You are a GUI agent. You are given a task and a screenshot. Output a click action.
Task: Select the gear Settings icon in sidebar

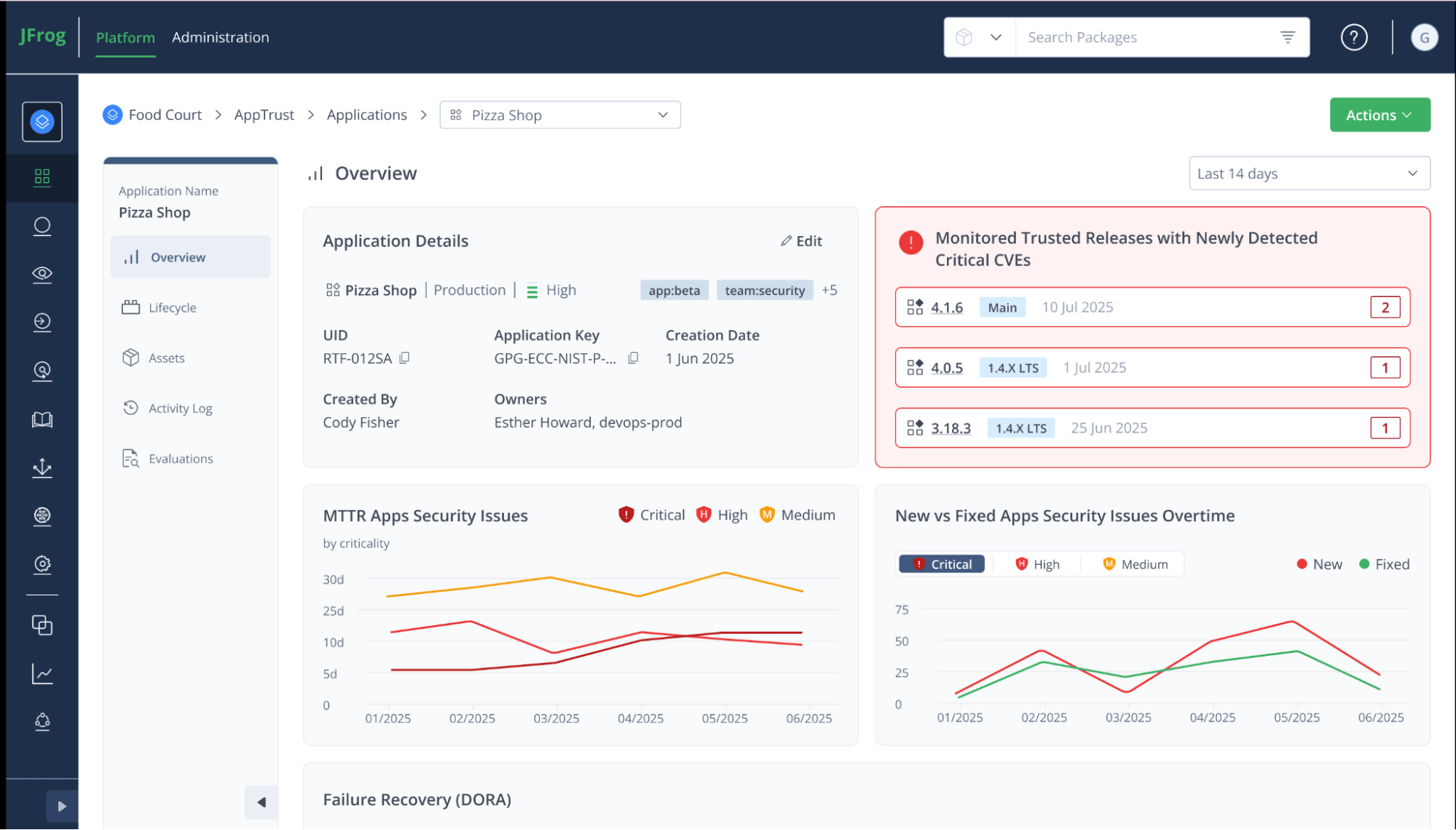coord(42,564)
